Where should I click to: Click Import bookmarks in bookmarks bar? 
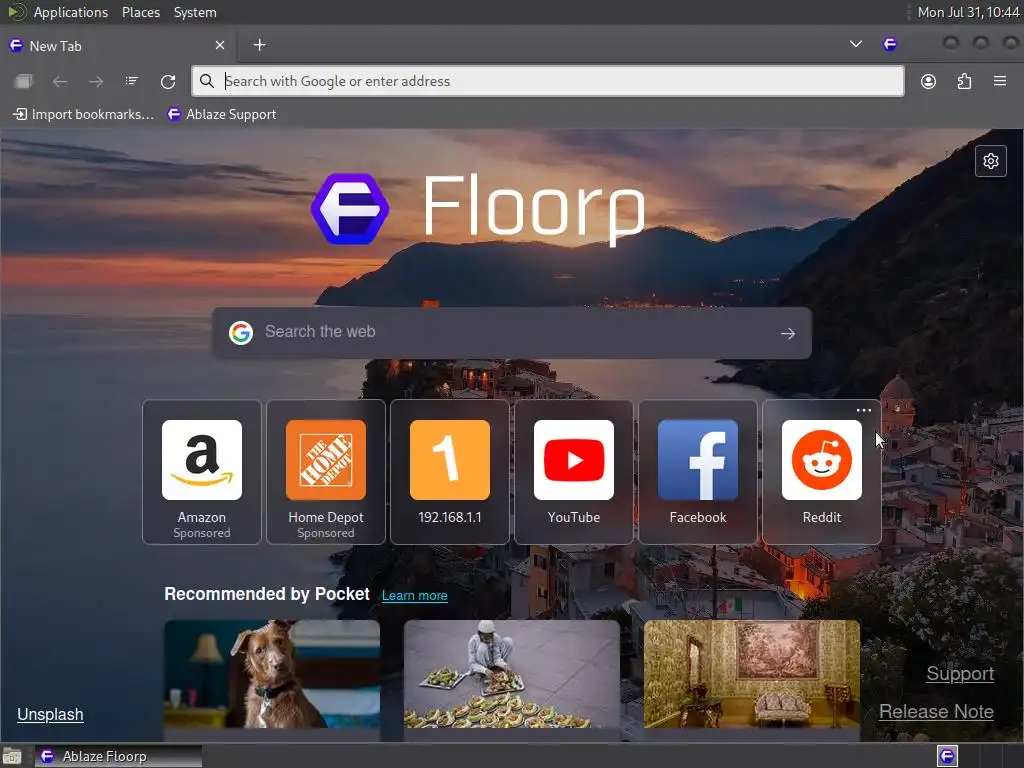[84, 114]
